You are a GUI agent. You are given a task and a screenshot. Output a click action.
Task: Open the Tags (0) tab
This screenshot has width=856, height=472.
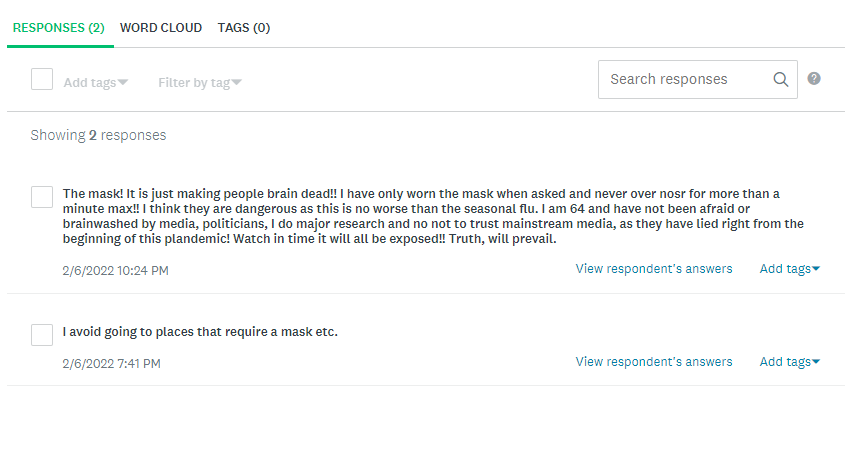tap(243, 28)
